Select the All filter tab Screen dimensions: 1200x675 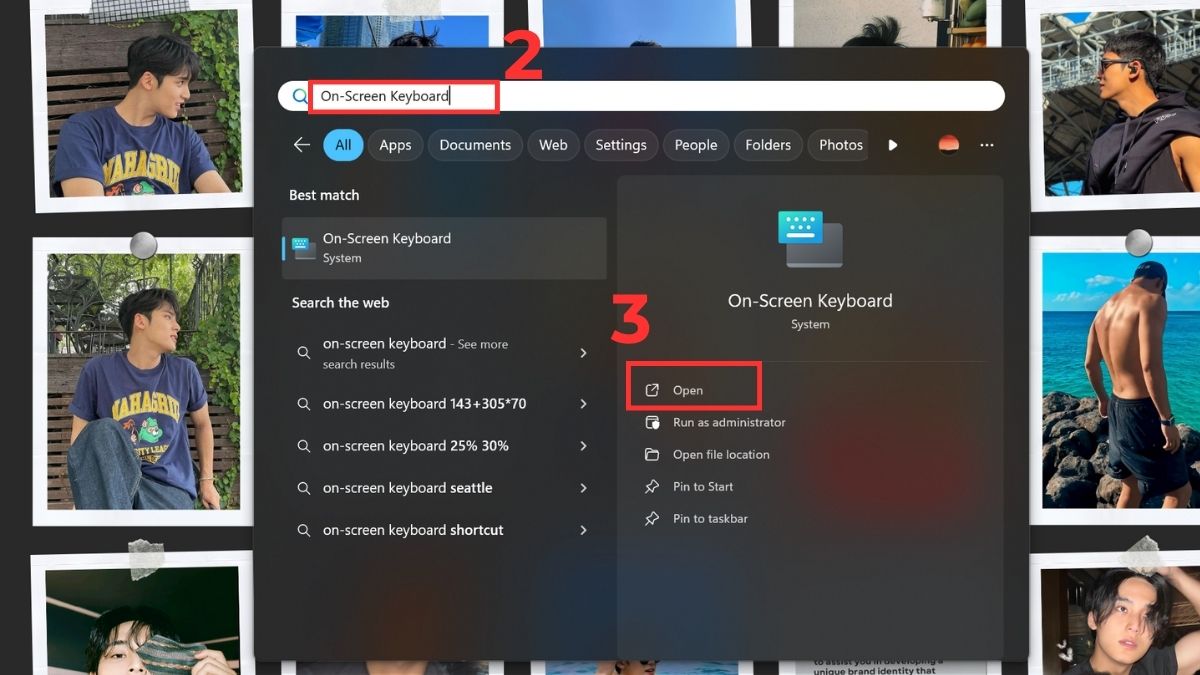click(x=343, y=145)
